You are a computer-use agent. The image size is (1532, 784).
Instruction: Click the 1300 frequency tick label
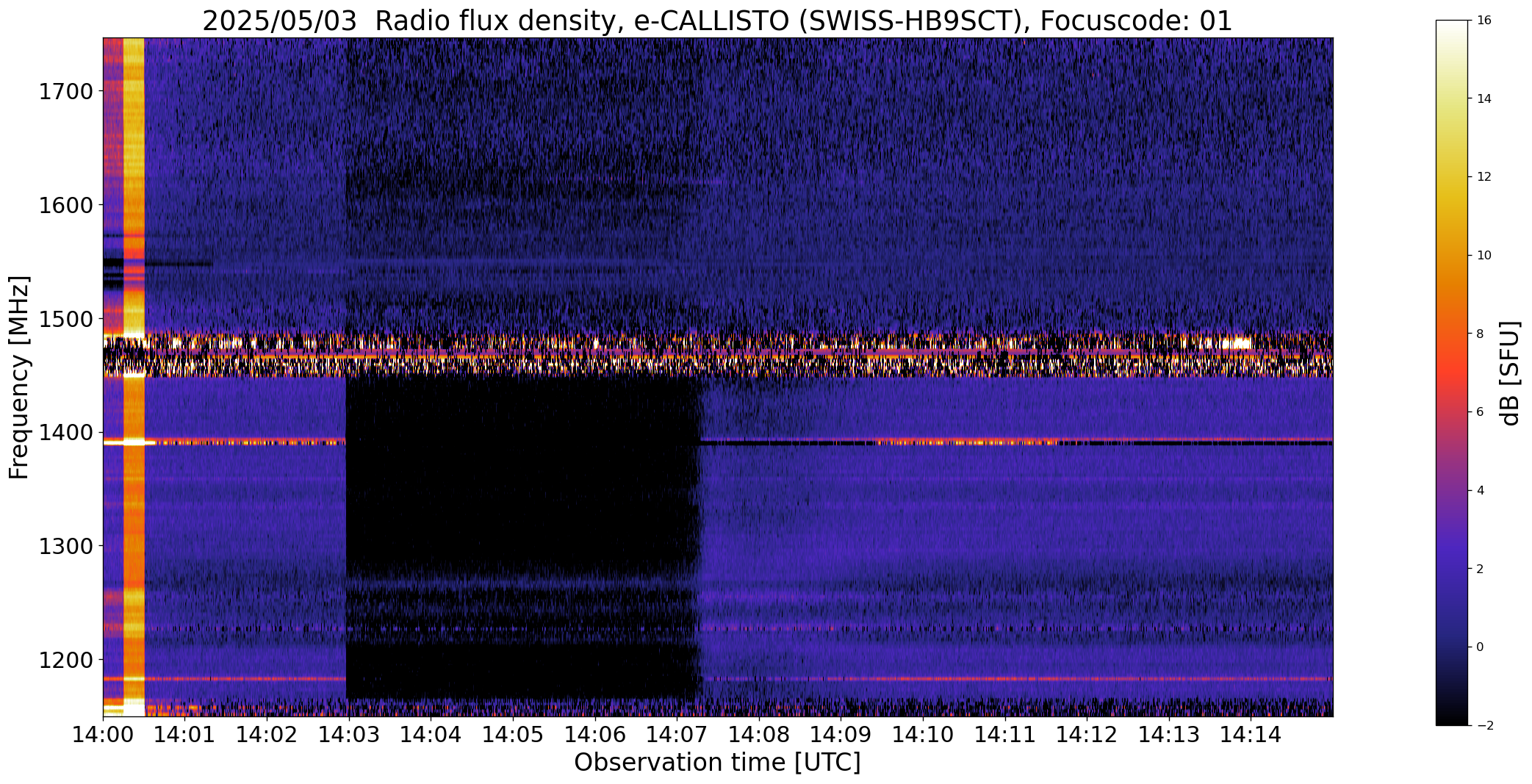tap(66, 546)
